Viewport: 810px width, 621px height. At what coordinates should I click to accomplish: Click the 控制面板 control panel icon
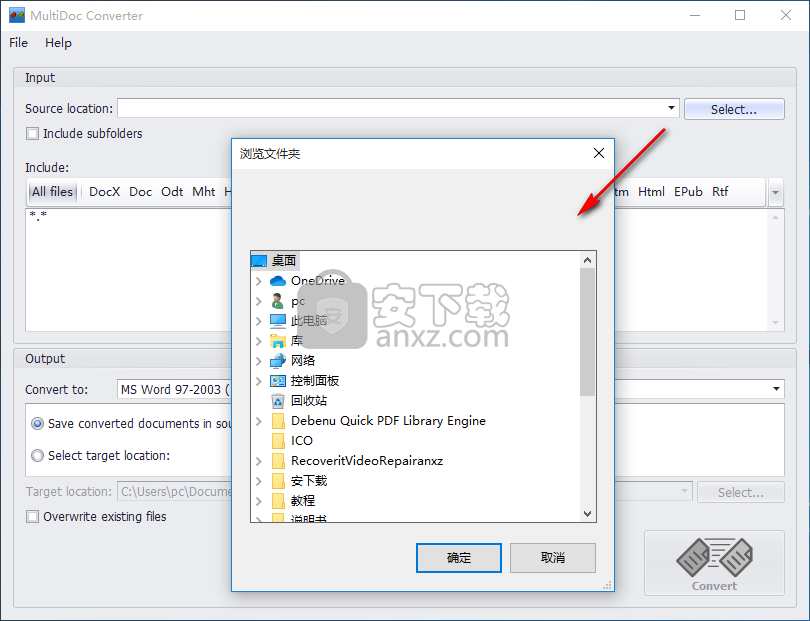(x=278, y=381)
